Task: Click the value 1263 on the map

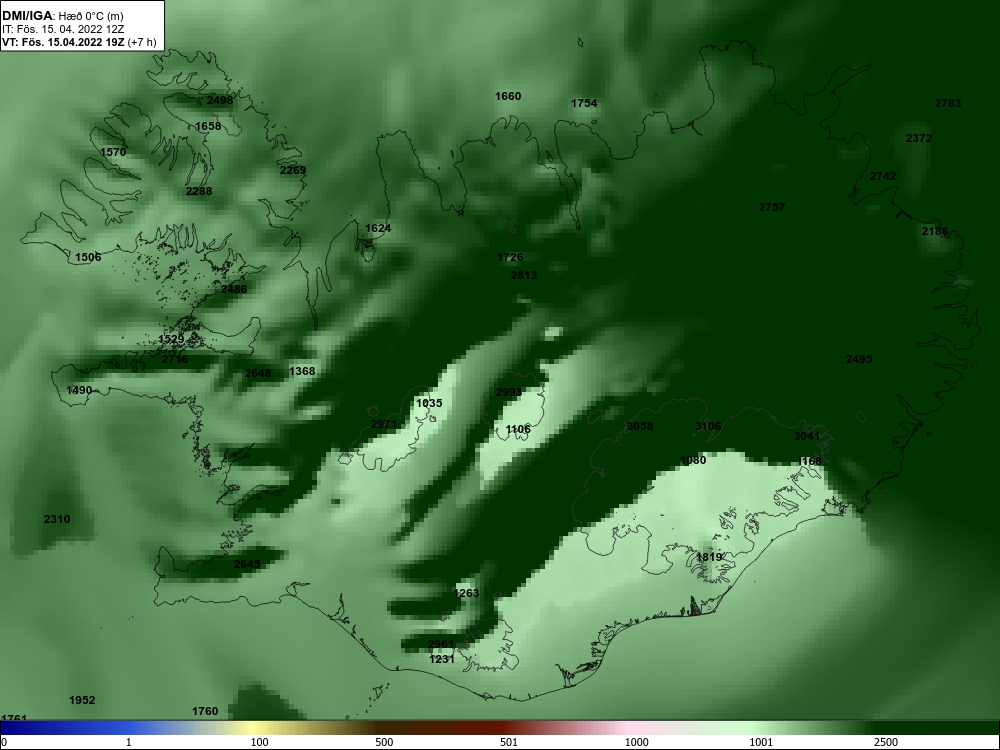Action: (x=466, y=594)
